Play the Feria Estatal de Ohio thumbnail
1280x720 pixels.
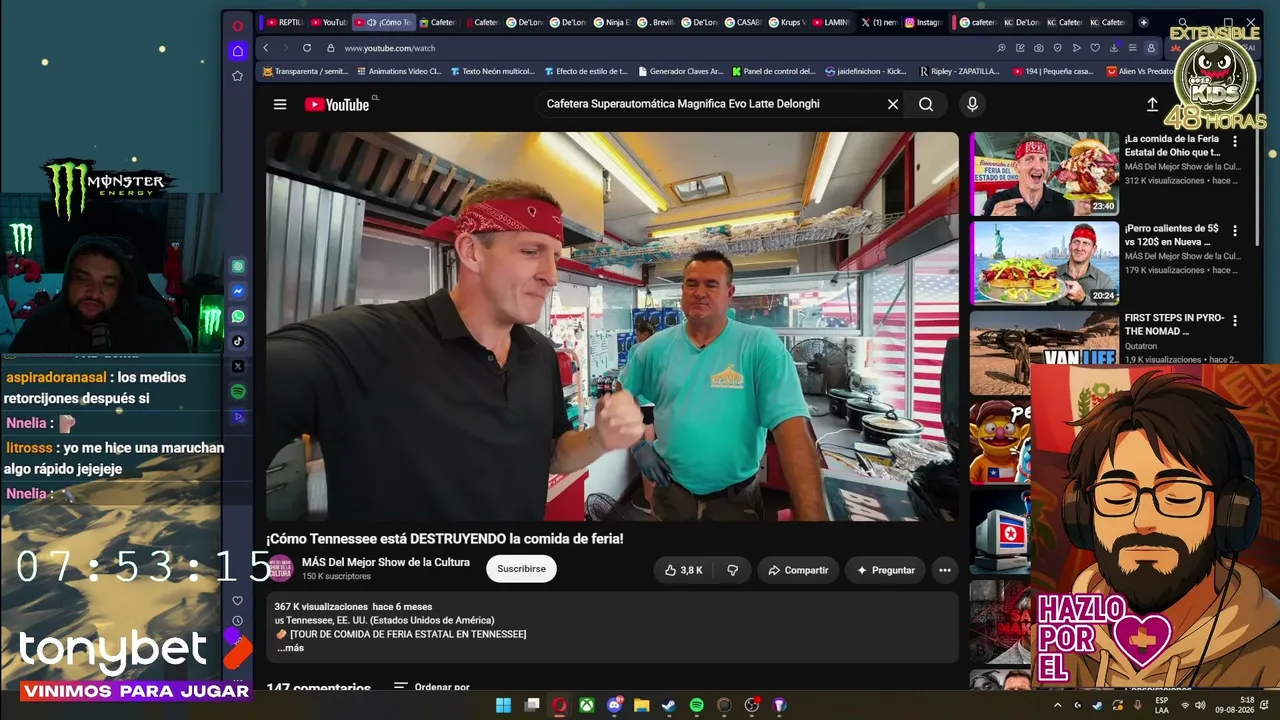1044,174
